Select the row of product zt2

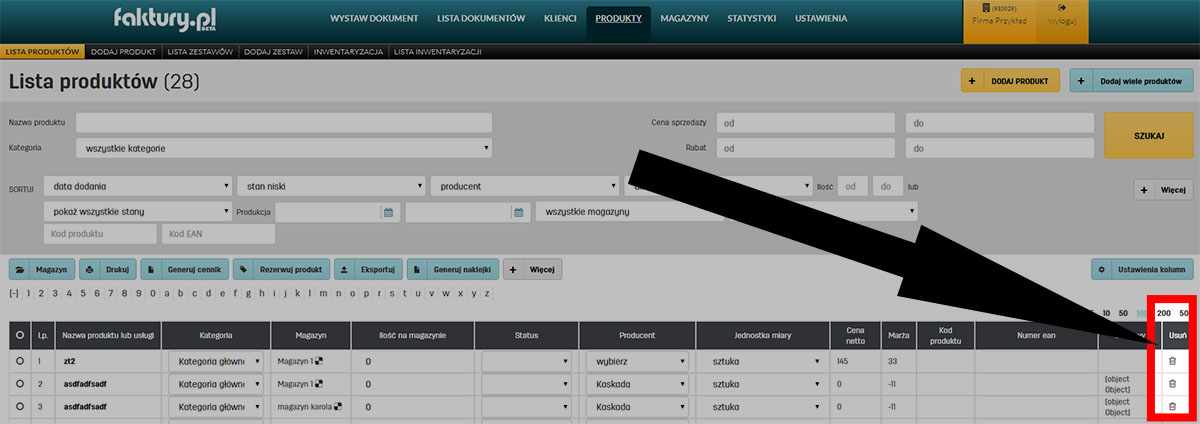pos(20,360)
